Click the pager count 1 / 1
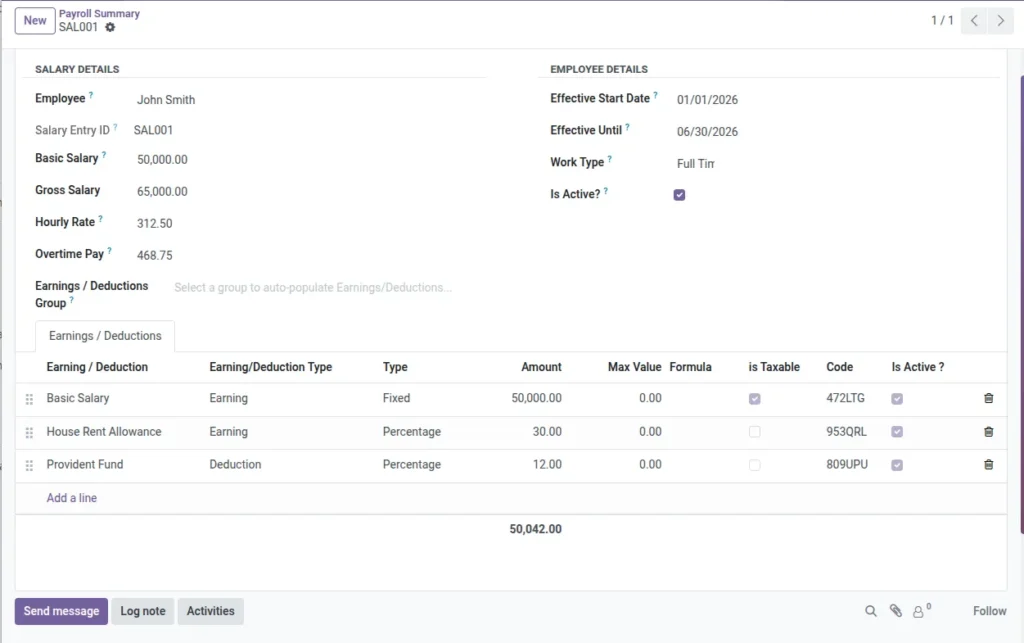Image resolution: width=1024 pixels, height=643 pixels. pos(942,21)
